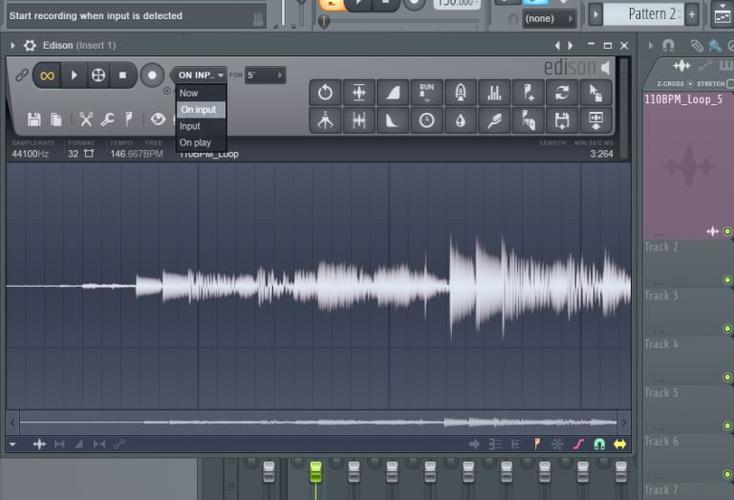The height and width of the screenshot is (500, 734).
Task: Click the waveform scrollbar right arrow
Action: [624, 422]
